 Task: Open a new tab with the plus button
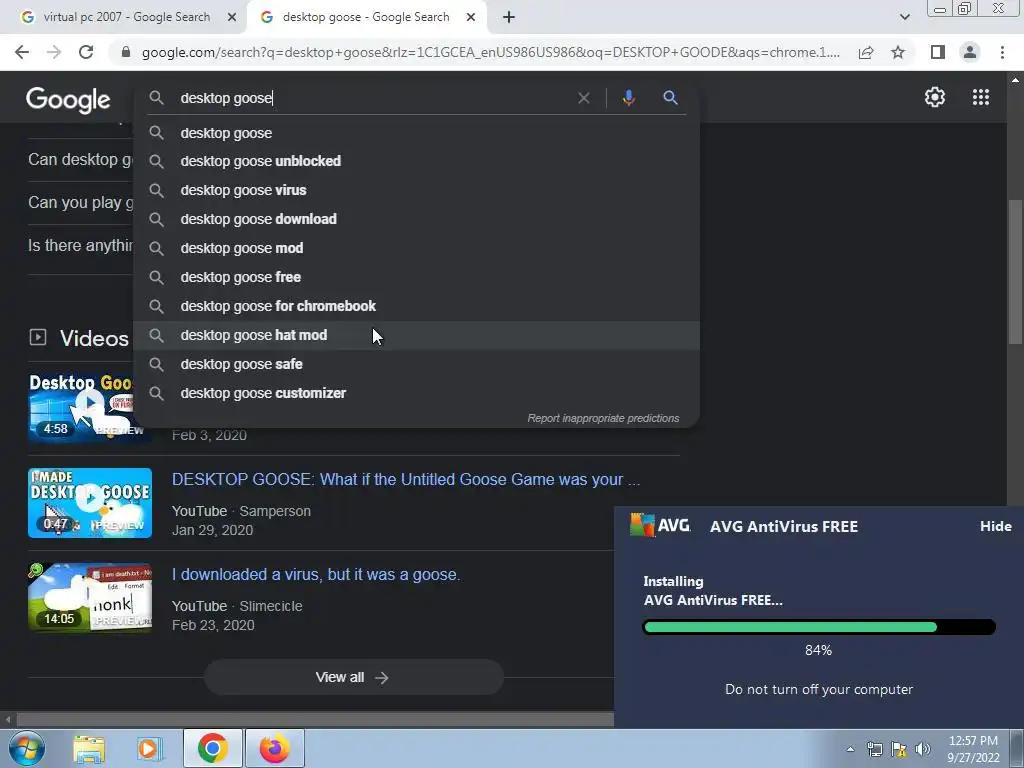[509, 17]
